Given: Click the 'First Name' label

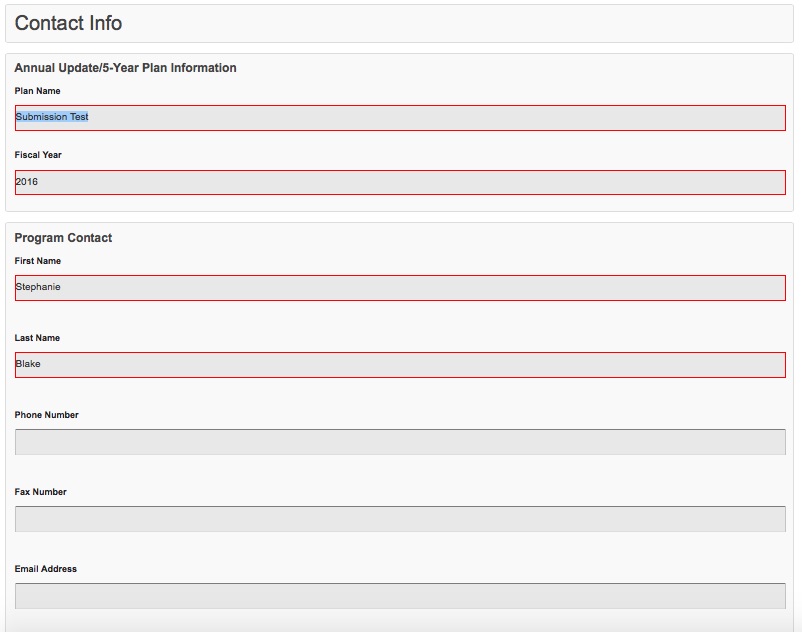Looking at the screenshot, I should [x=38, y=261].
